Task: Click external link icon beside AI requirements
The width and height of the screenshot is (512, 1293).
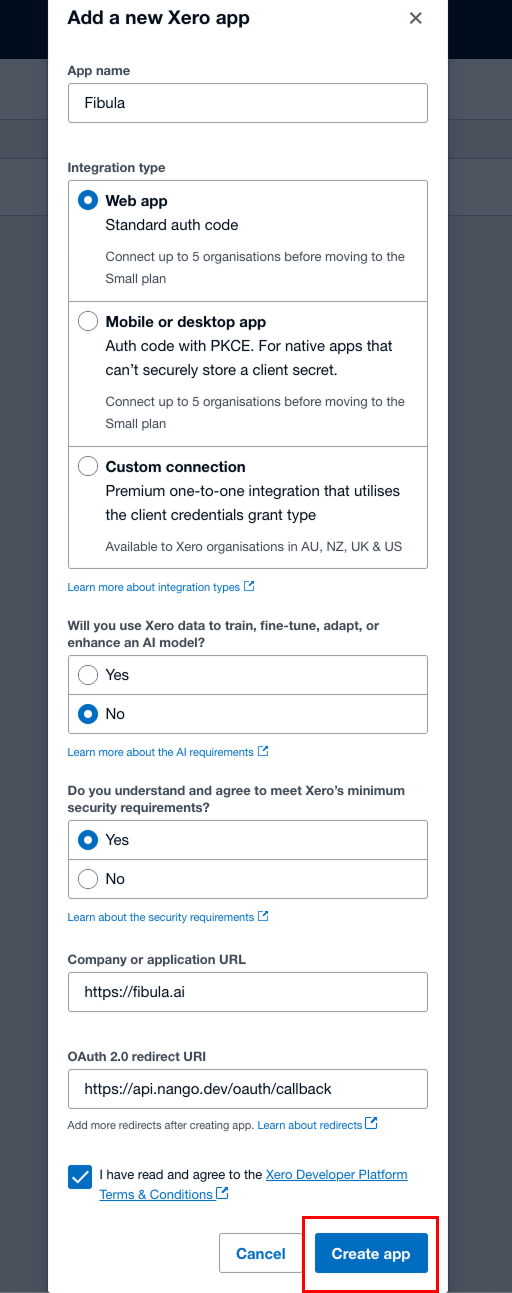Action: tap(263, 751)
